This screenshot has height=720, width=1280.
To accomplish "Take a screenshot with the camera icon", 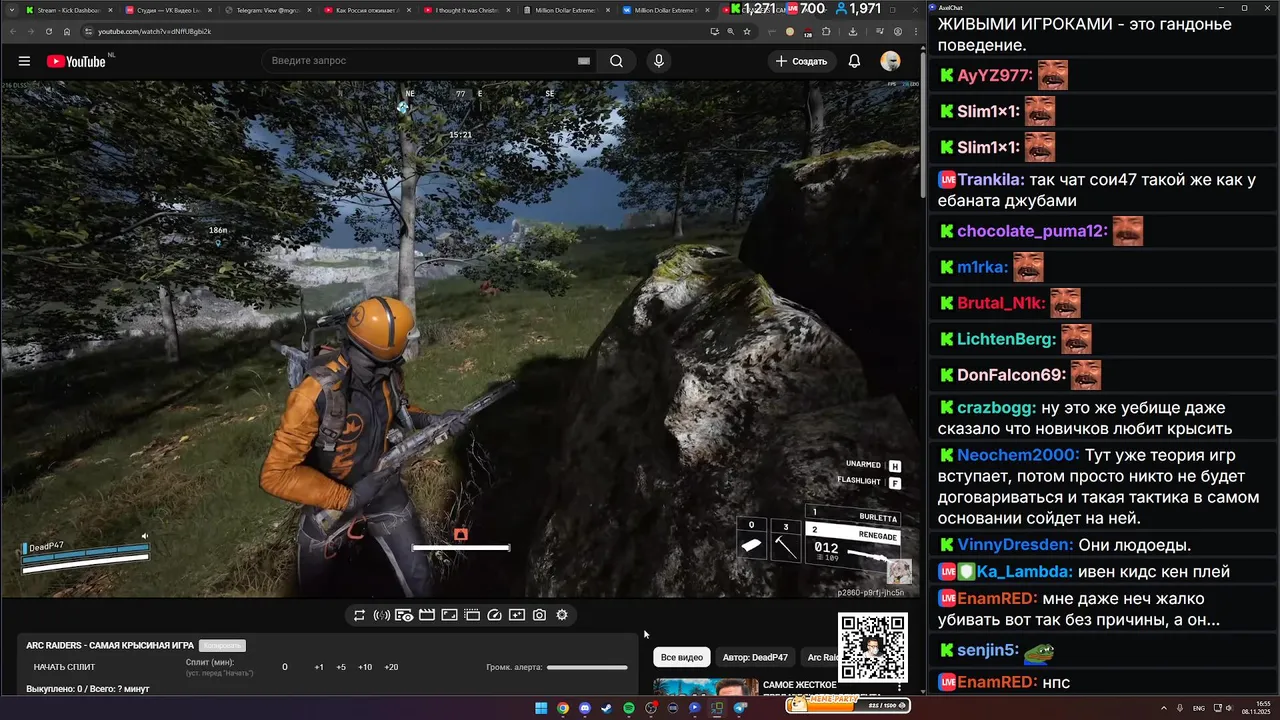I will point(539,615).
